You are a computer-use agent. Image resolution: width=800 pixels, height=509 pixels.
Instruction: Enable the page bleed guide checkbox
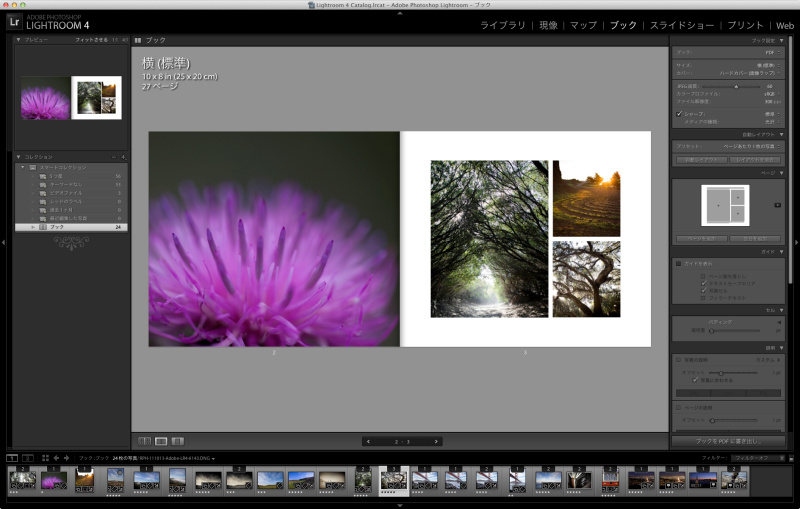click(x=704, y=276)
